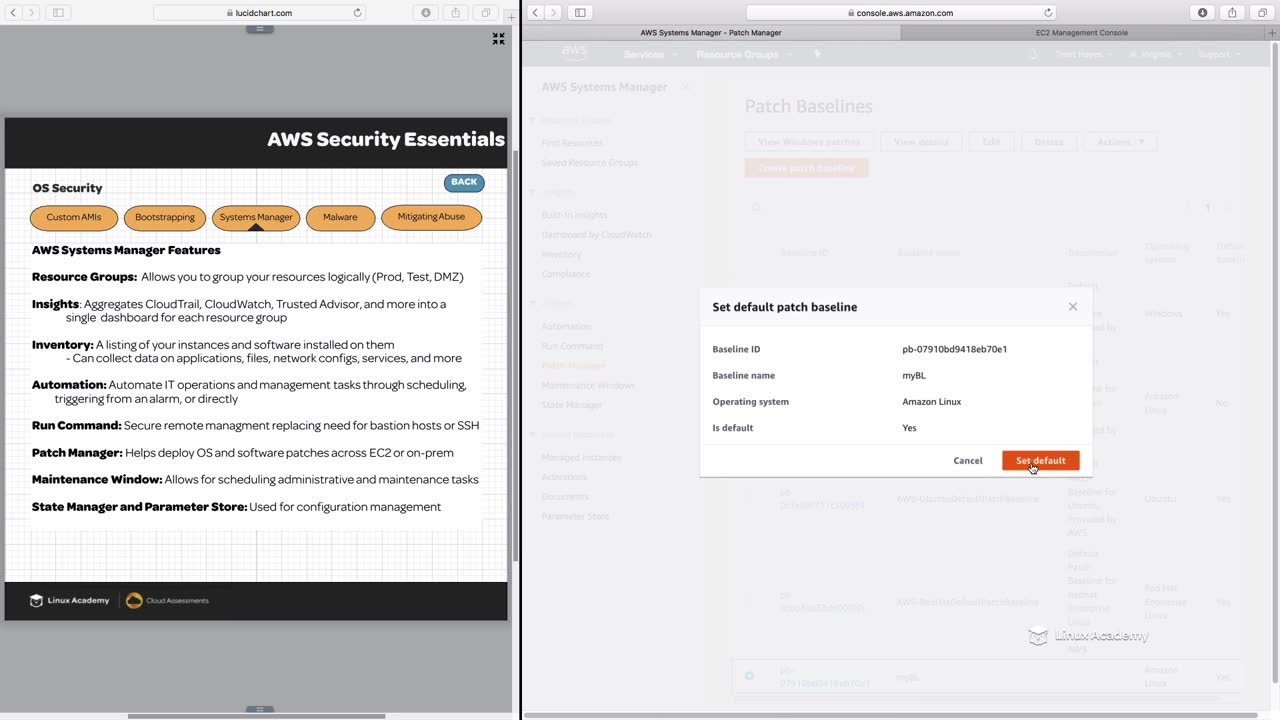This screenshot has width=1280, height=720.
Task: Show downloads in the lucidchart.com window
Action: (426, 13)
